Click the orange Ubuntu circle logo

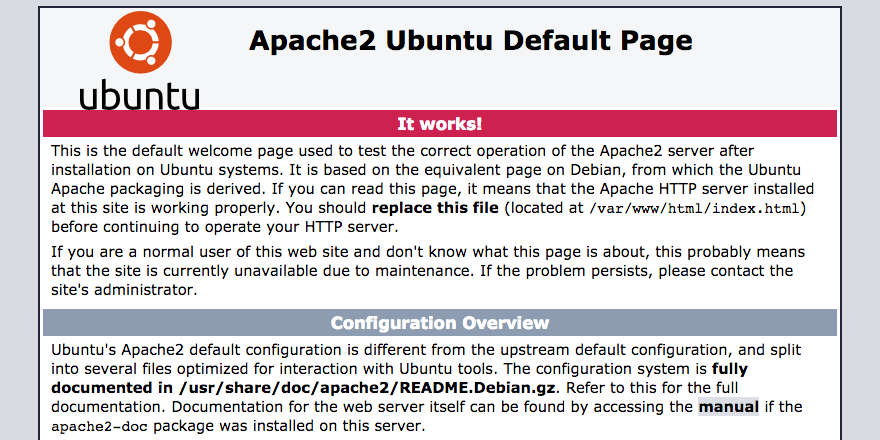(139, 42)
